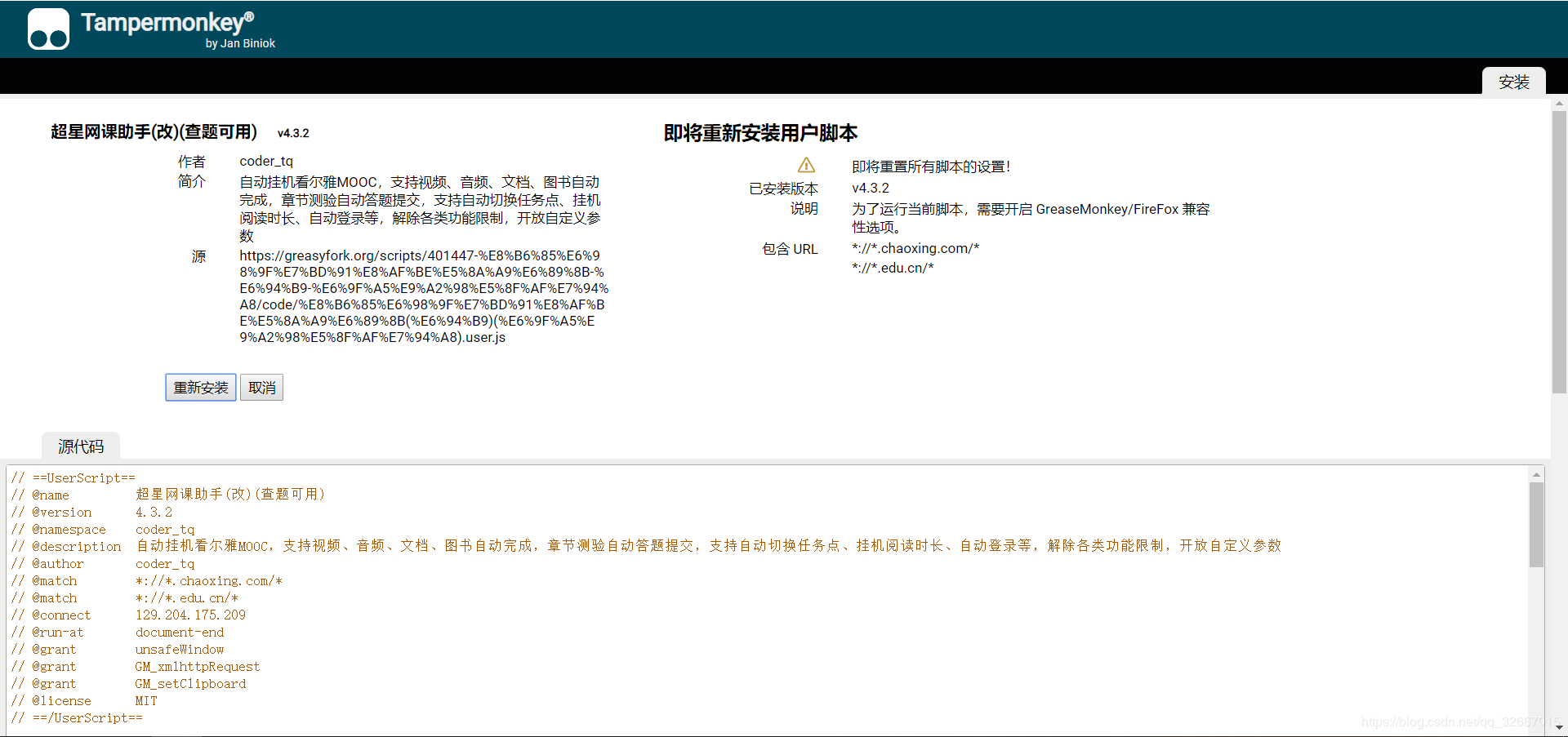
Task: Click the 重新安装 button
Action: pyautogui.click(x=200, y=387)
